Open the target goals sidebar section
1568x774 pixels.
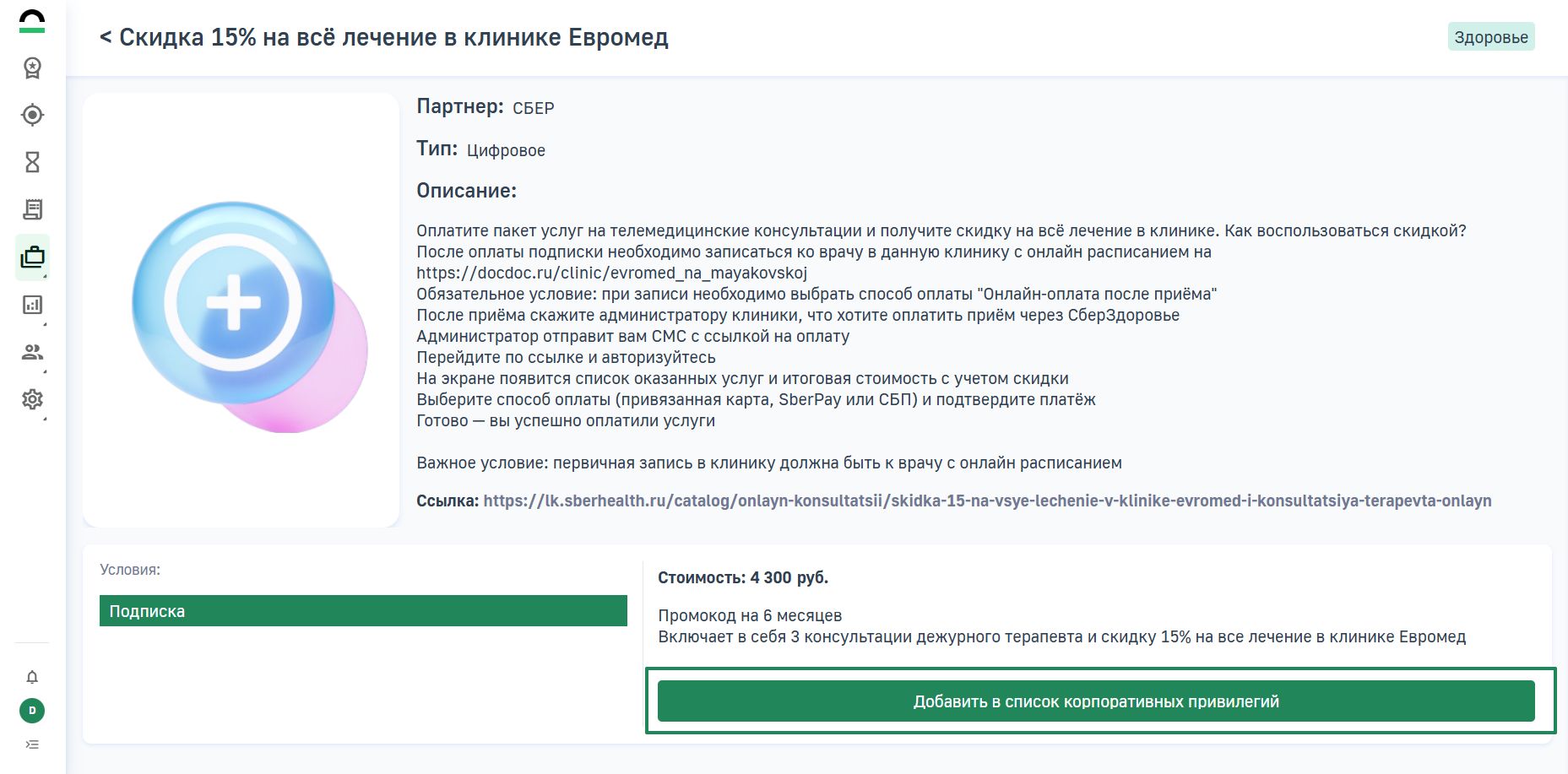(32, 115)
